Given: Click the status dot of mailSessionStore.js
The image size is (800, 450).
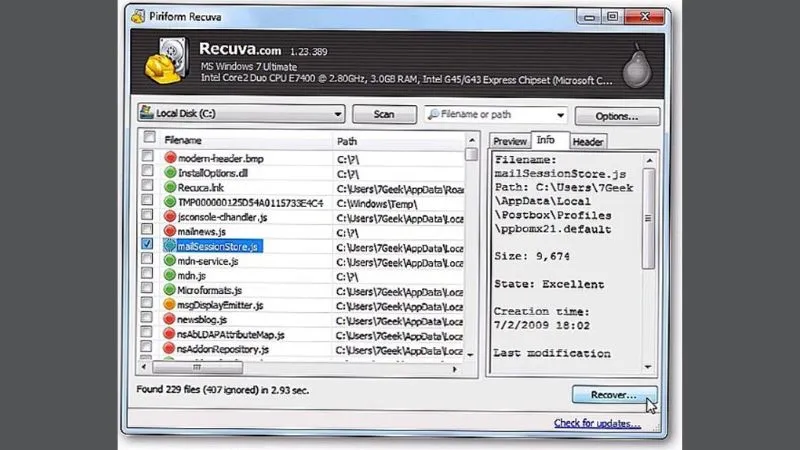Looking at the screenshot, I should point(169,246).
